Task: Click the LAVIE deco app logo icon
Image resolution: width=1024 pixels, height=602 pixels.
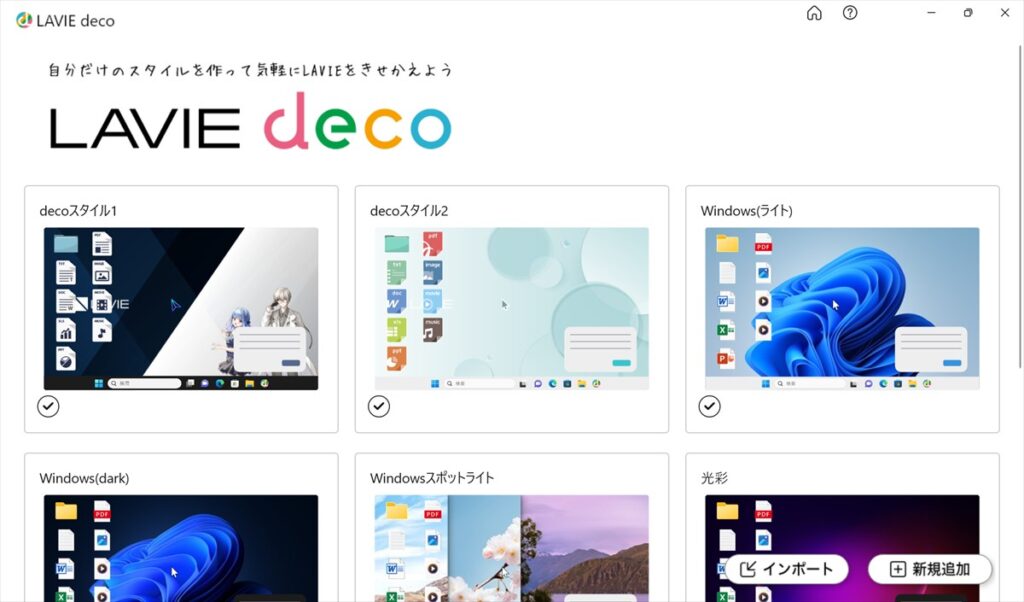Action: 24,20
